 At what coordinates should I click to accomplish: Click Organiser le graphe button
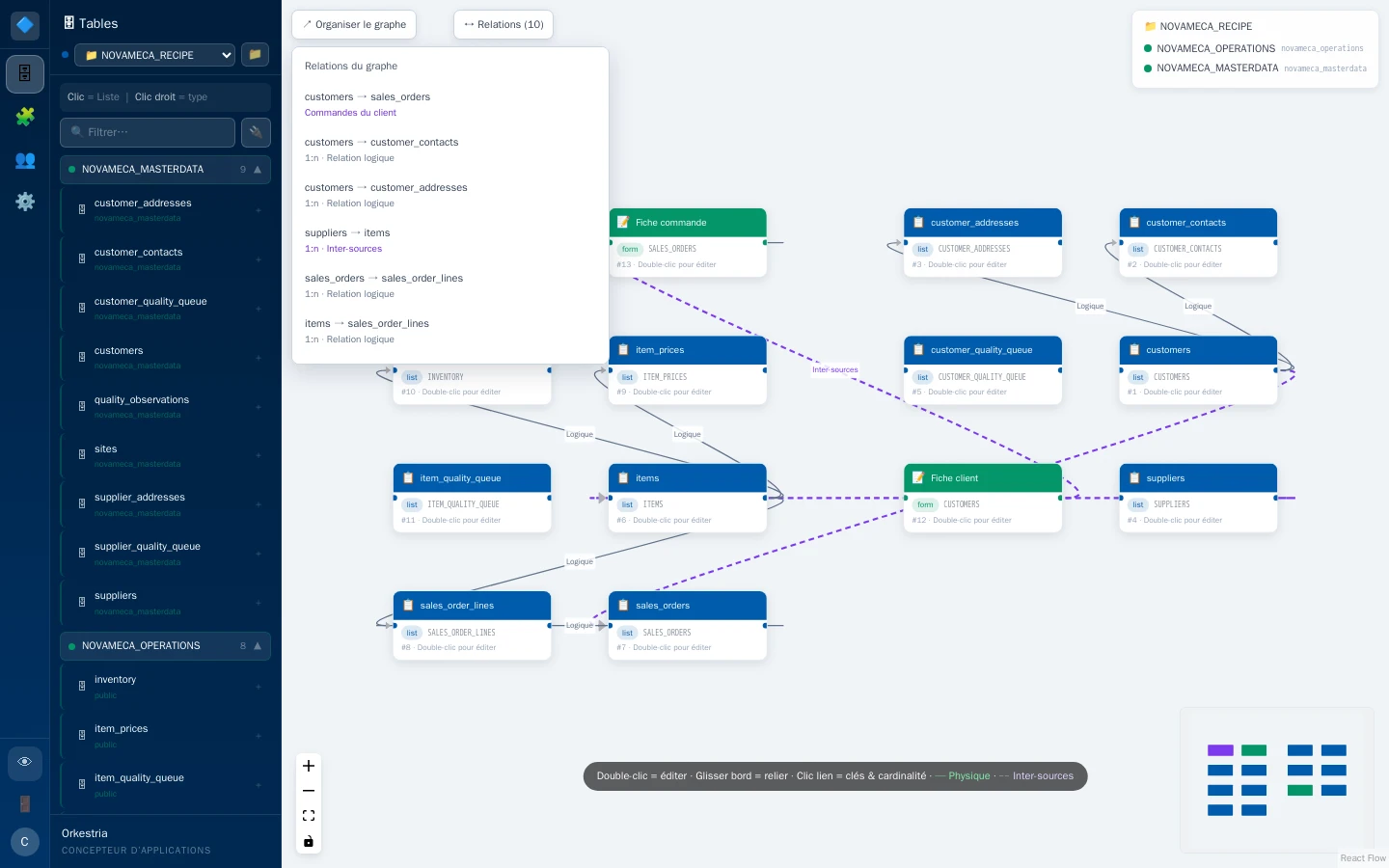tap(354, 25)
